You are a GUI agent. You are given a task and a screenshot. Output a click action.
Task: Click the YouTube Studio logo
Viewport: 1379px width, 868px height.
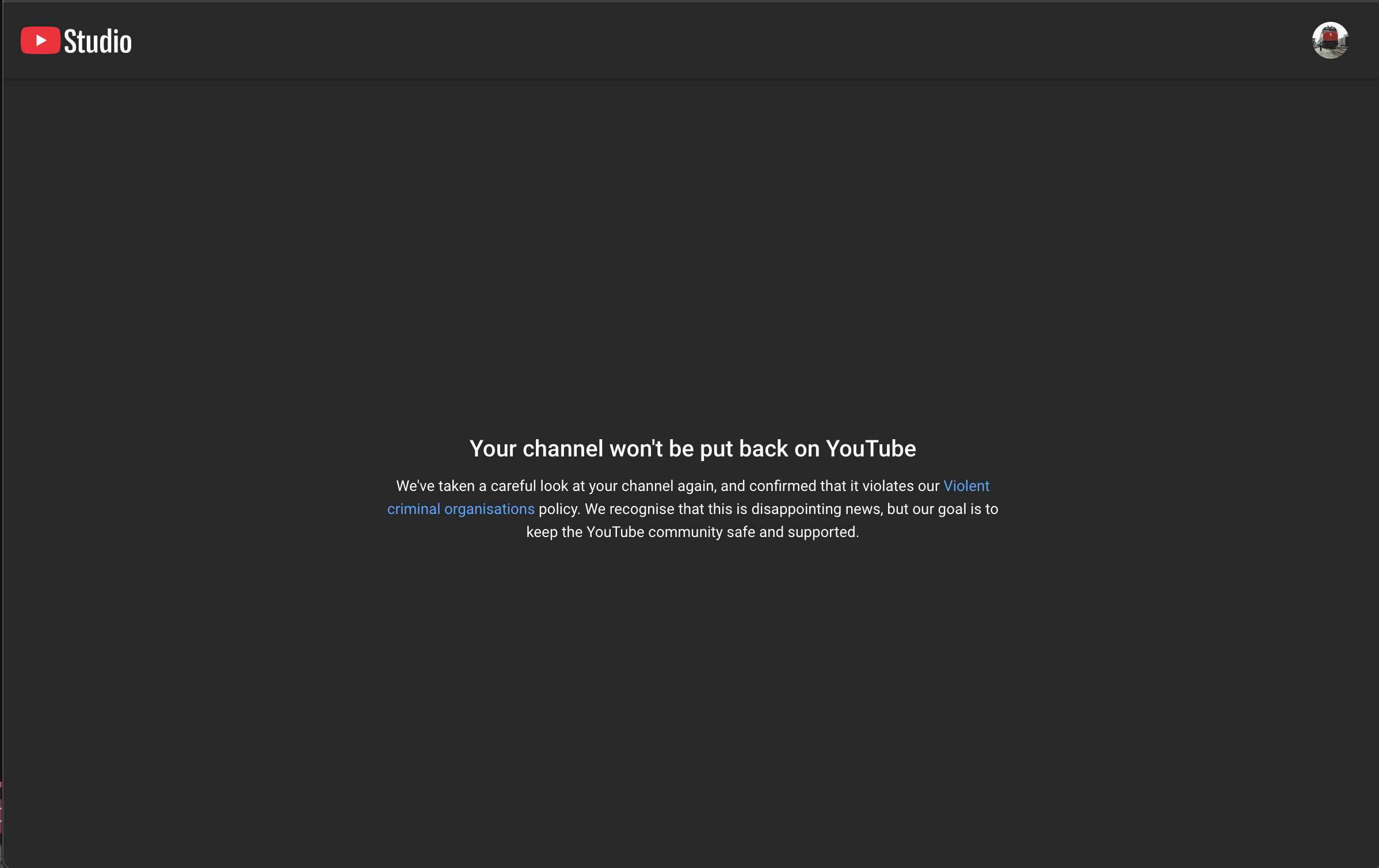point(76,41)
